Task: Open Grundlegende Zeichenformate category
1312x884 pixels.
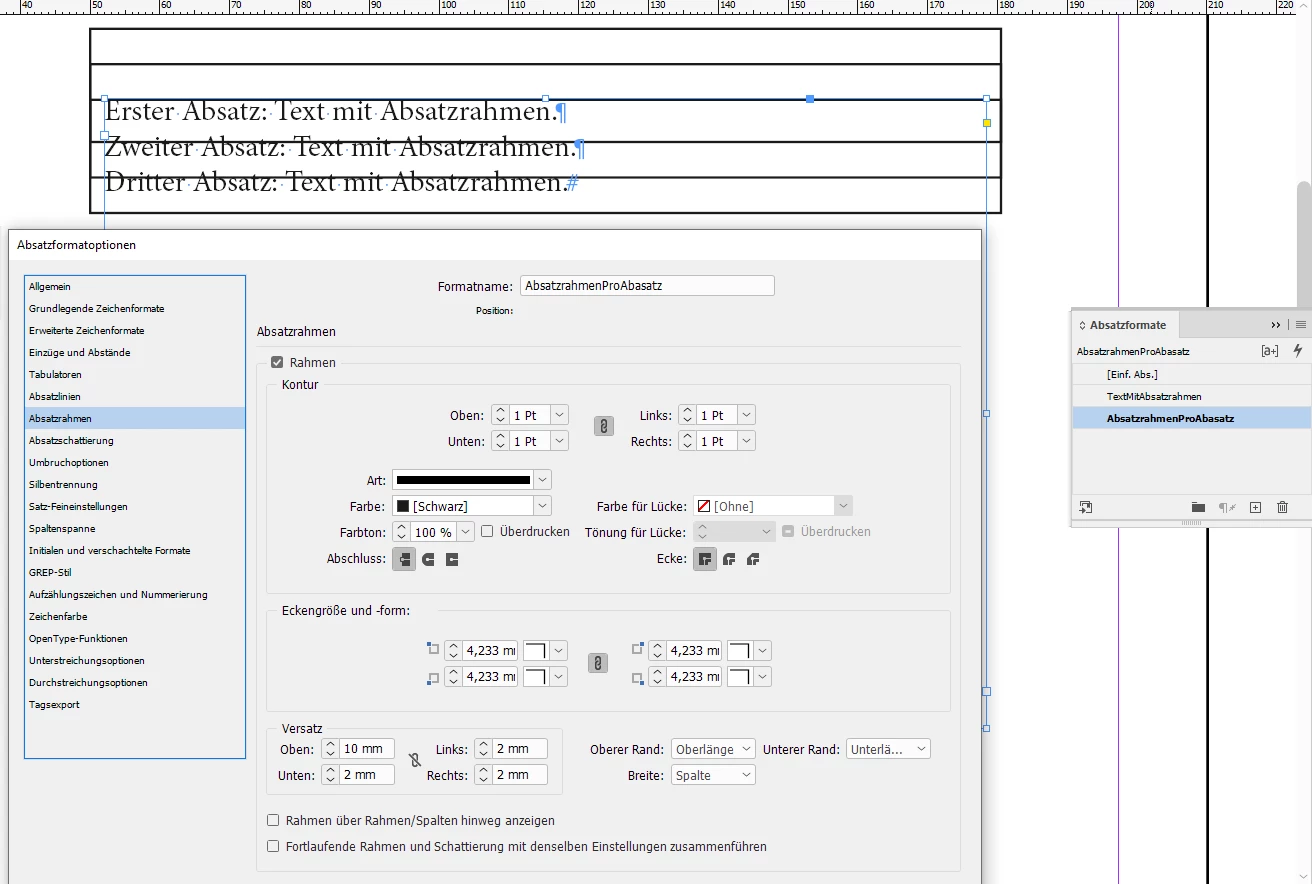Action: [135, 309]
